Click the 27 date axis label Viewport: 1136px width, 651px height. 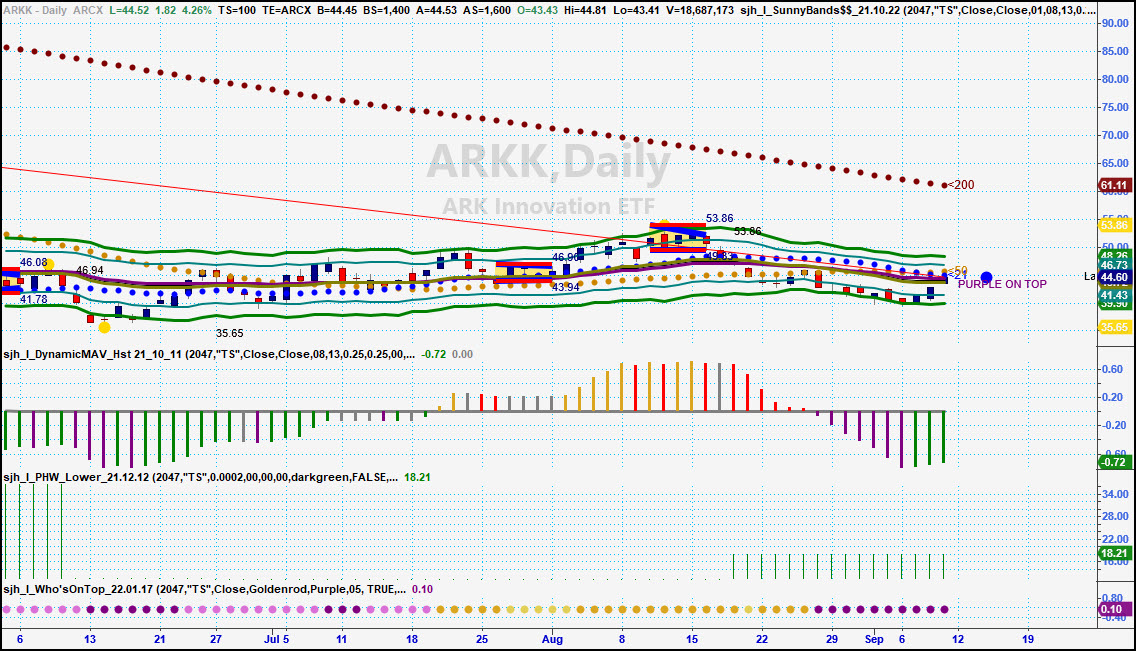(x=216, y=639)
